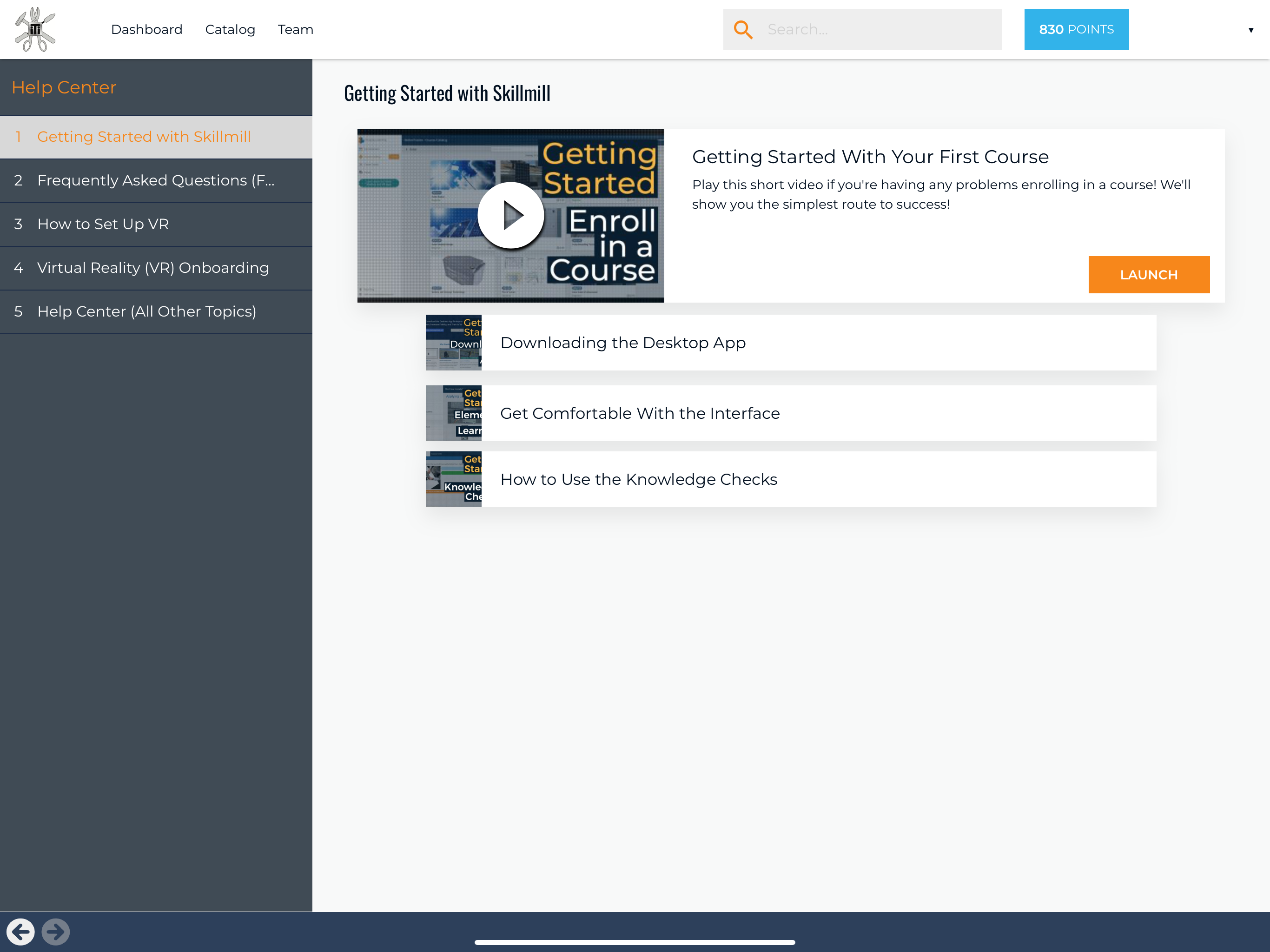The height and width of the screenshot is (952, 1270).
Task: Click the Skillmill tools logo icon
Action: 35,29
